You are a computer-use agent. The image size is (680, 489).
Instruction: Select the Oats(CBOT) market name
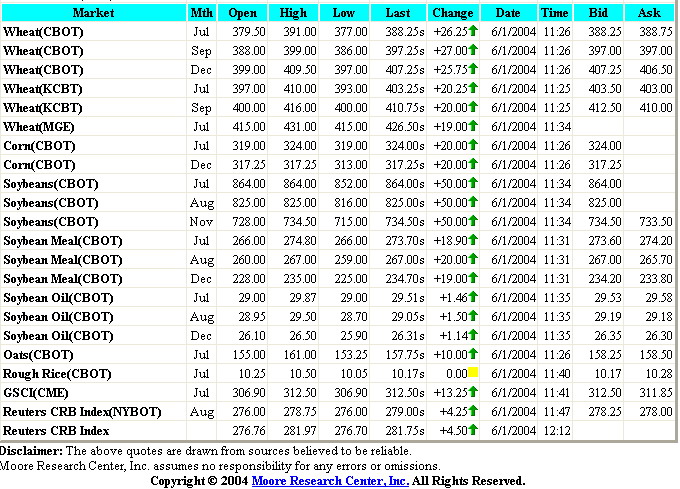(39, 355)
